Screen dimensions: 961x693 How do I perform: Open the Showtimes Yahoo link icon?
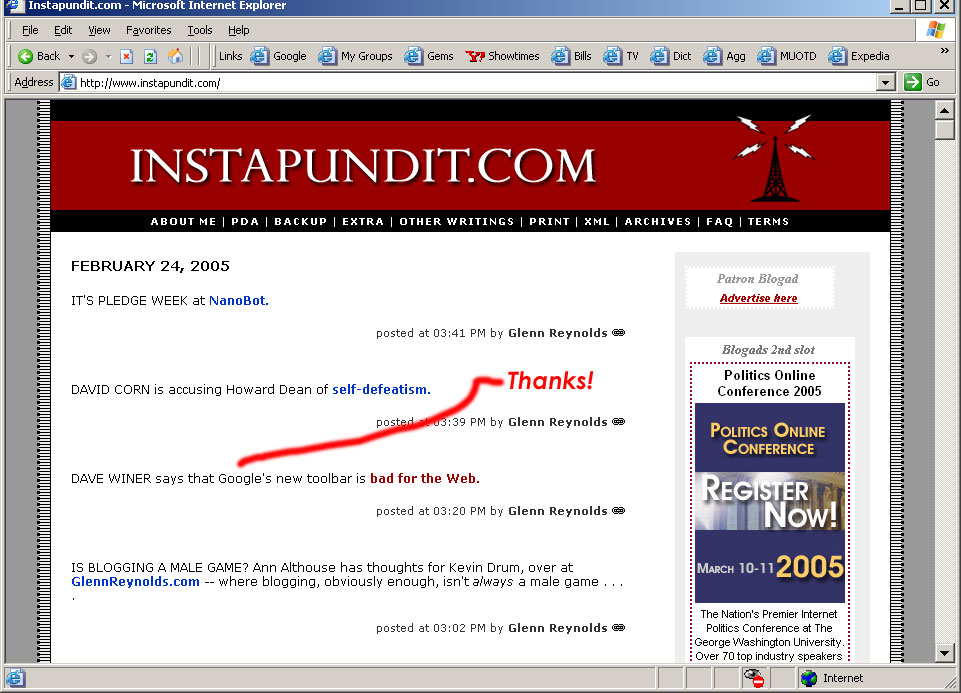pos(475,56)
